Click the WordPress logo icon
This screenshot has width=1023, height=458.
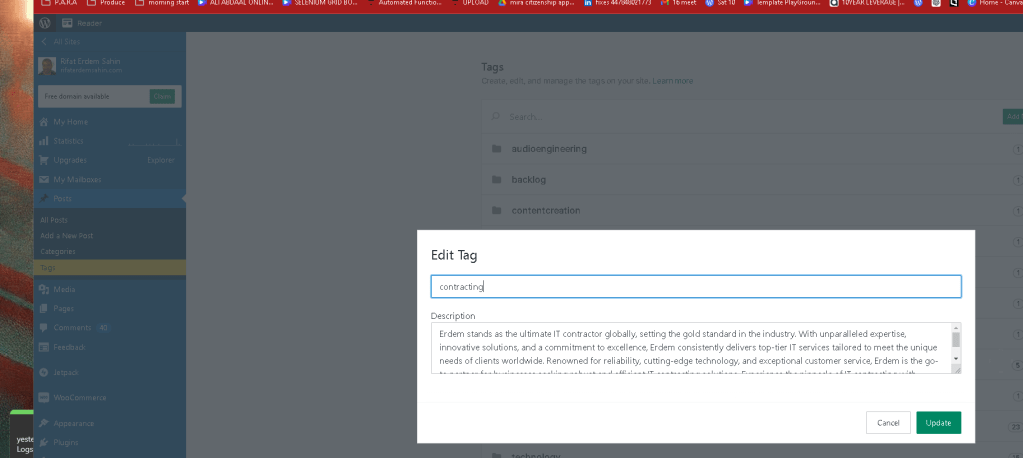point(44,23)
